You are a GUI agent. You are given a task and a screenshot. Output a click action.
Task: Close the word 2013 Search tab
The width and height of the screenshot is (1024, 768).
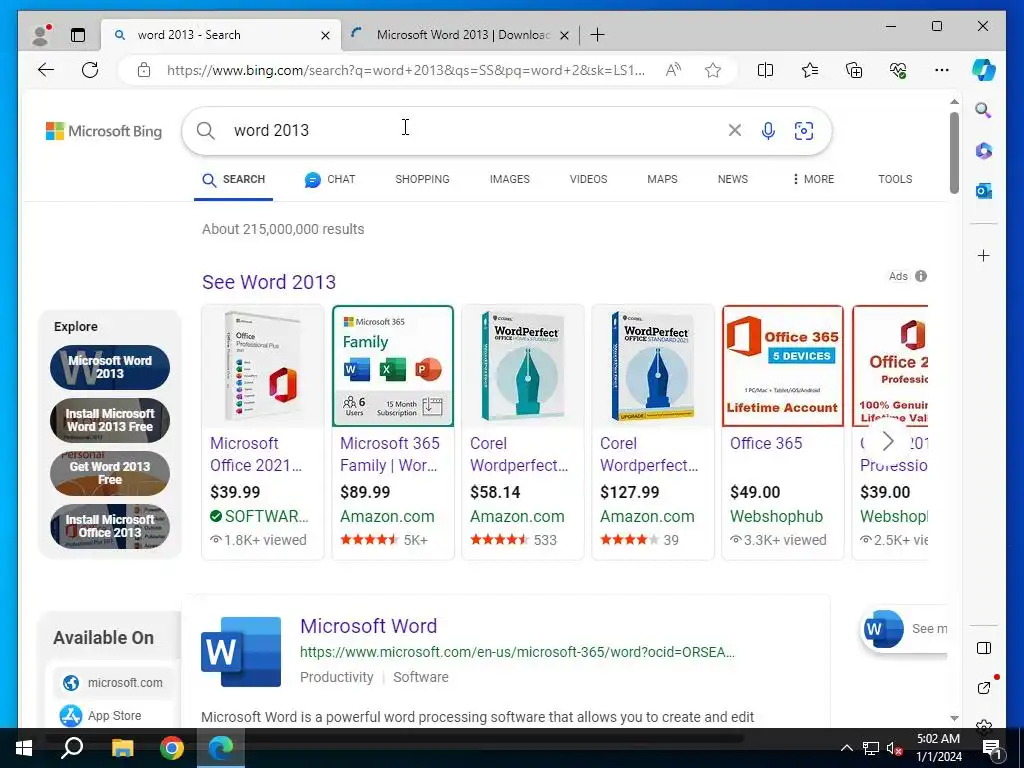(x=325, y=35)
